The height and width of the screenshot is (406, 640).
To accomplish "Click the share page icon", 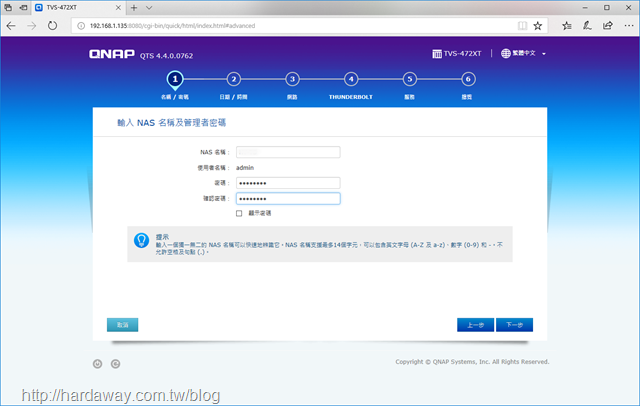I will pyautogui.click(x=608, y=26).
